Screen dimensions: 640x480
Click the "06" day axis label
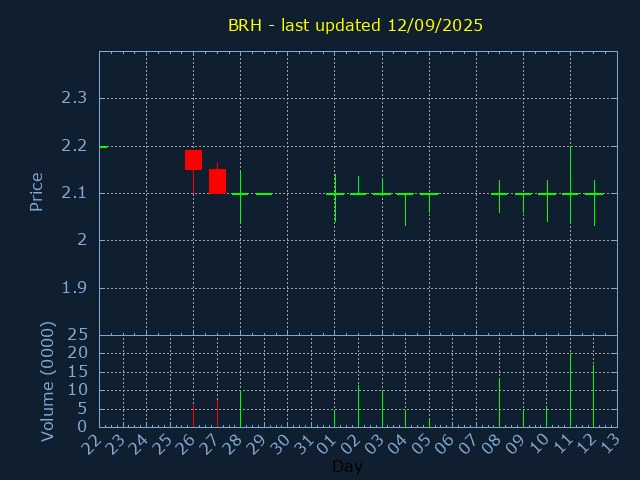[x=446, y=444]
